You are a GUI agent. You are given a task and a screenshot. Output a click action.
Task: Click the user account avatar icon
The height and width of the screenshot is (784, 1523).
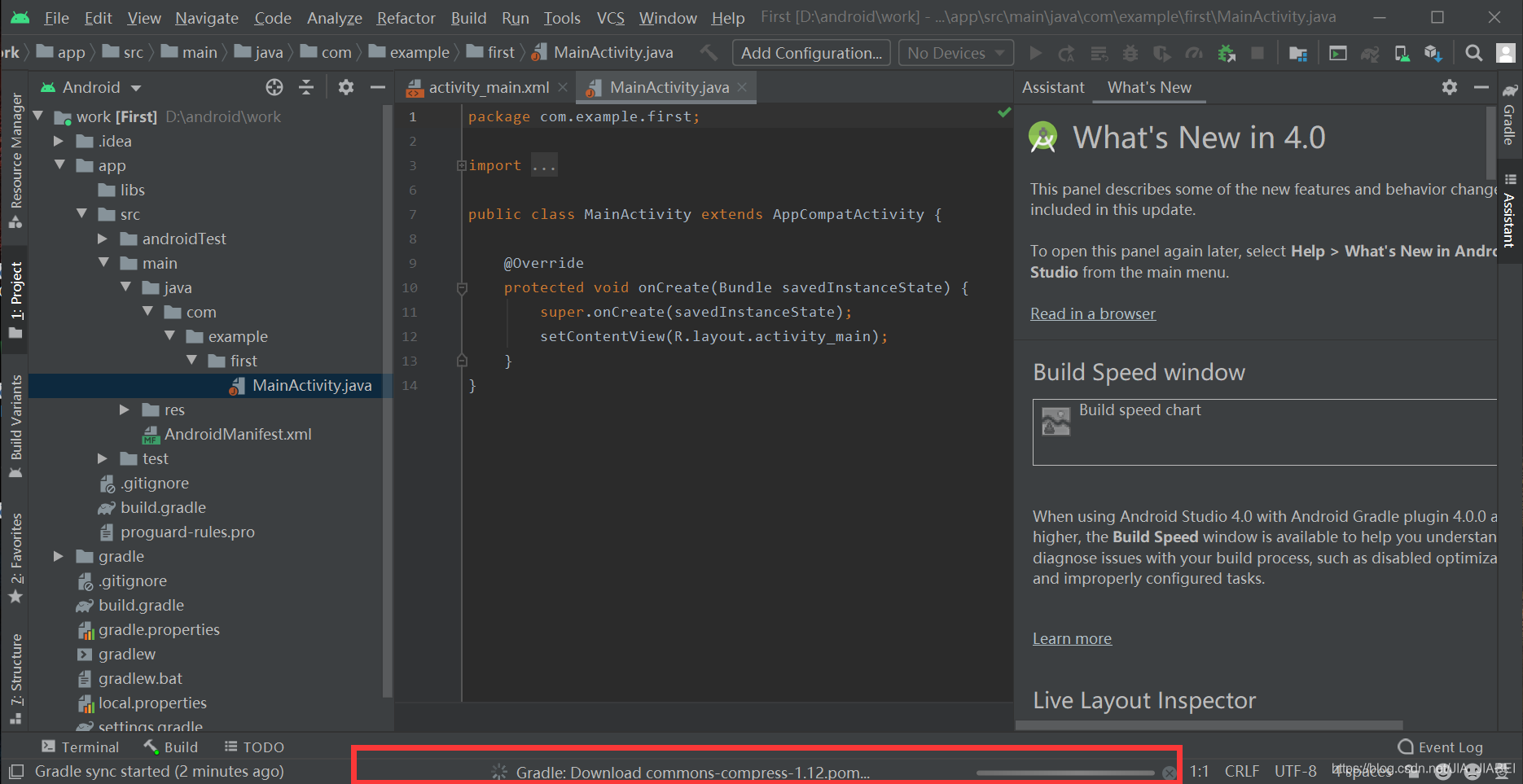pyautogui.click(x=1506, y=53)
